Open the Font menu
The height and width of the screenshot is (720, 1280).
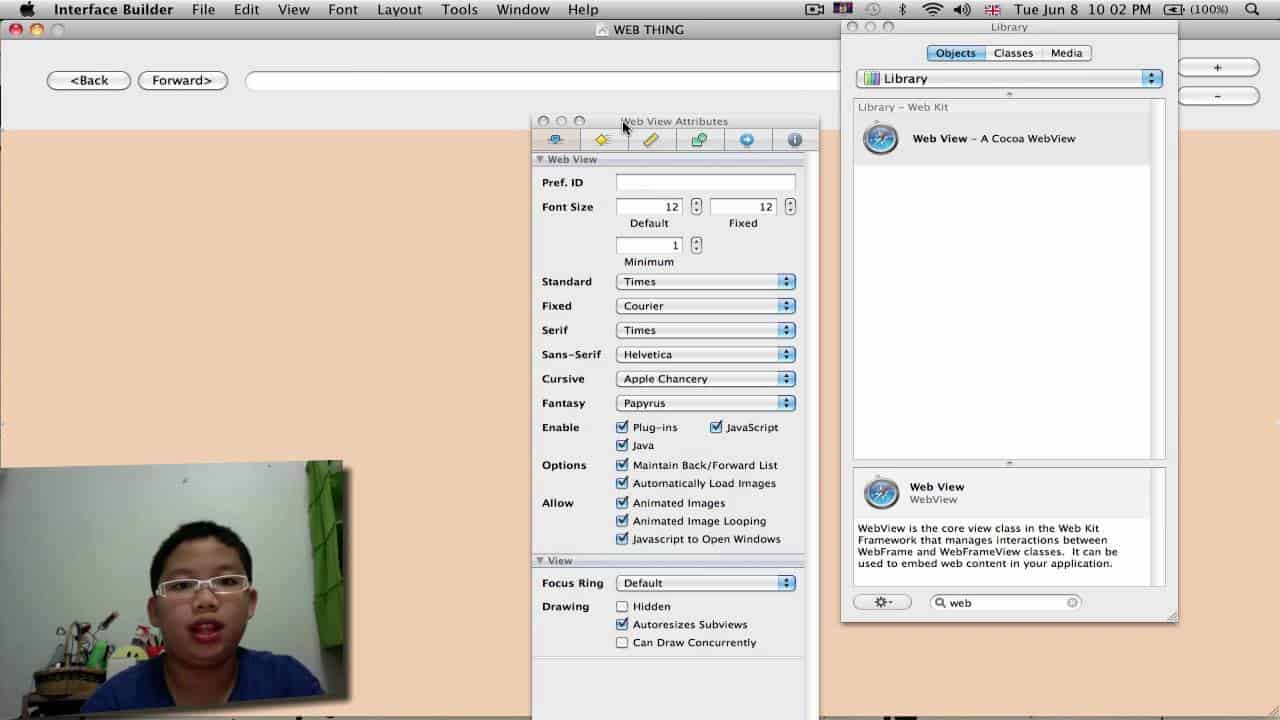coord(343,10)
